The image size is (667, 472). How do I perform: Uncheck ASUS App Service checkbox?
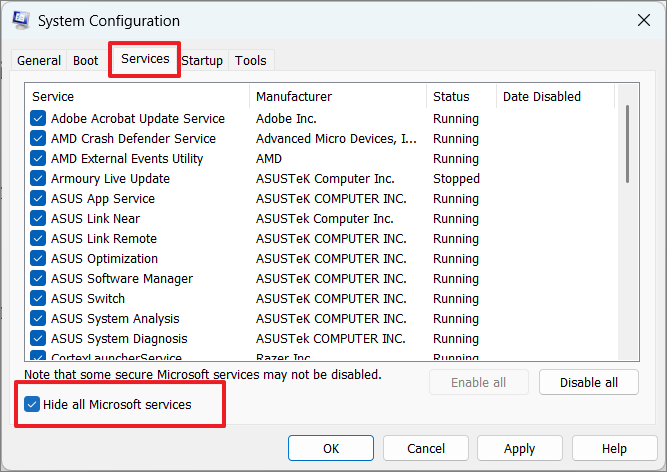coord(38,198)
